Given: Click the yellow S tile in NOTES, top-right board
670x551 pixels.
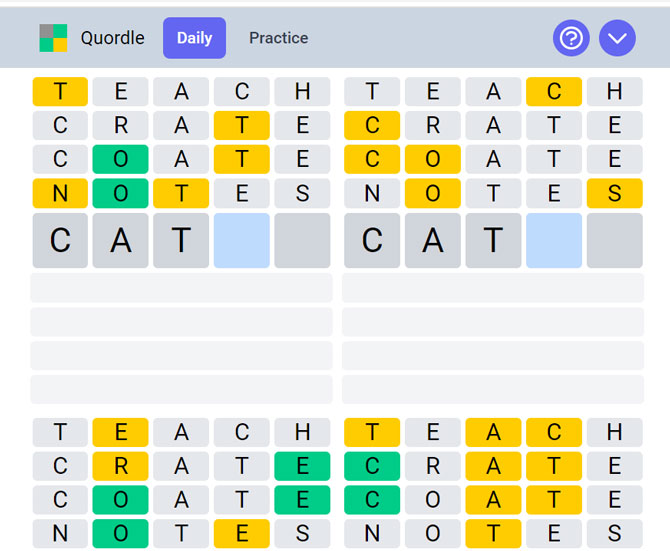Looking at the screenshot, I should tap(614, 193).
